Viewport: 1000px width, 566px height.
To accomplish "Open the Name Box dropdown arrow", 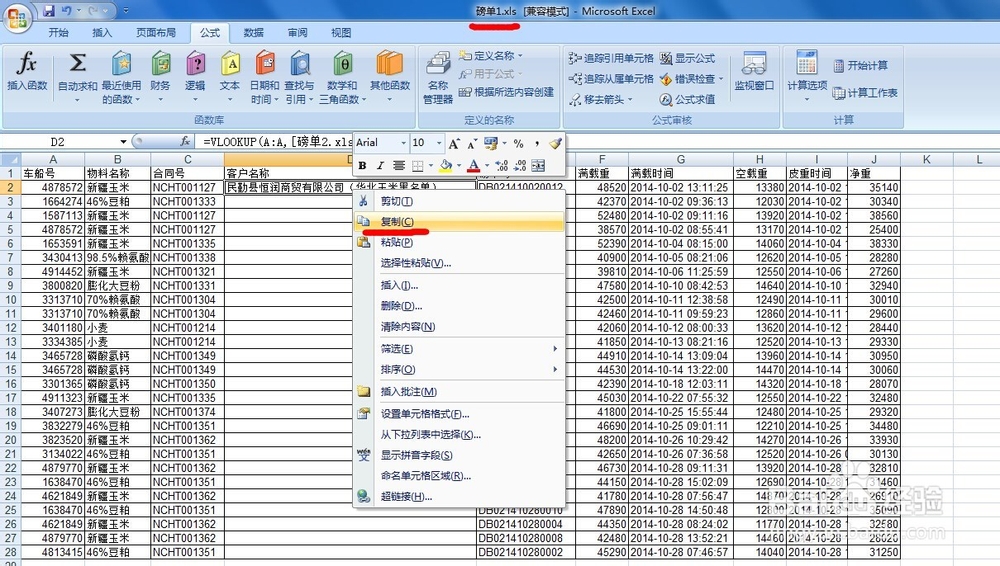I will click(123, 142).
